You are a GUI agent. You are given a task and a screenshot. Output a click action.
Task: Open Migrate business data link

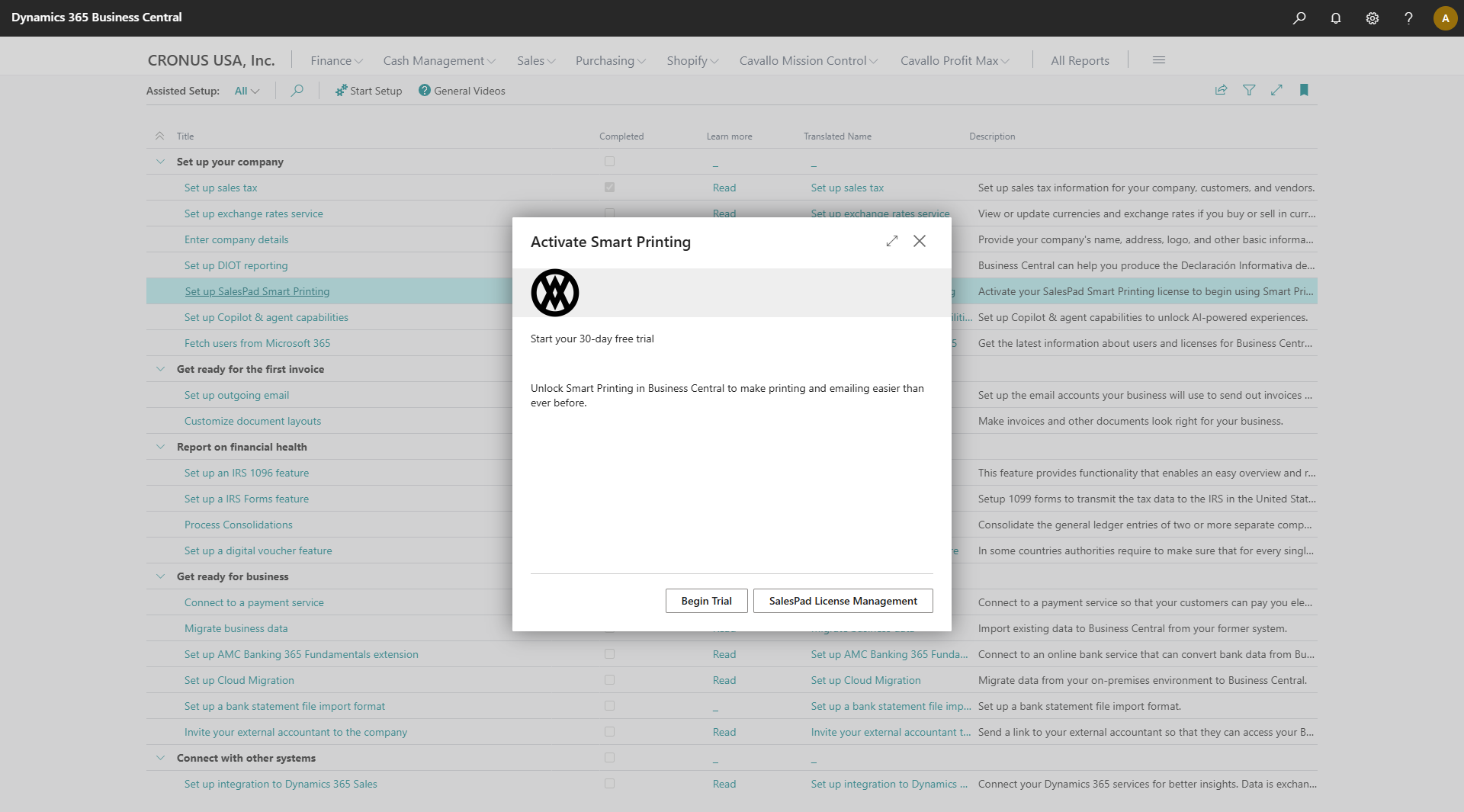(x=236, y=628)
